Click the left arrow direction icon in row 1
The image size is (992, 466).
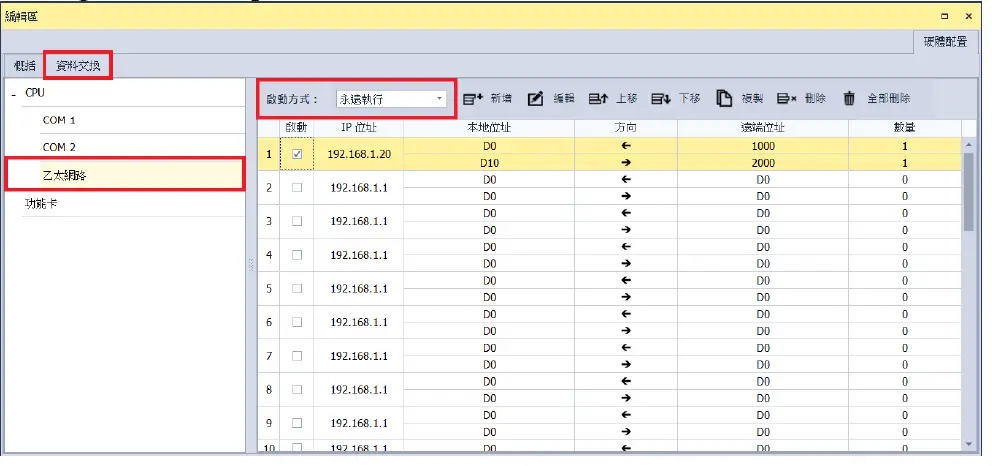626,145
